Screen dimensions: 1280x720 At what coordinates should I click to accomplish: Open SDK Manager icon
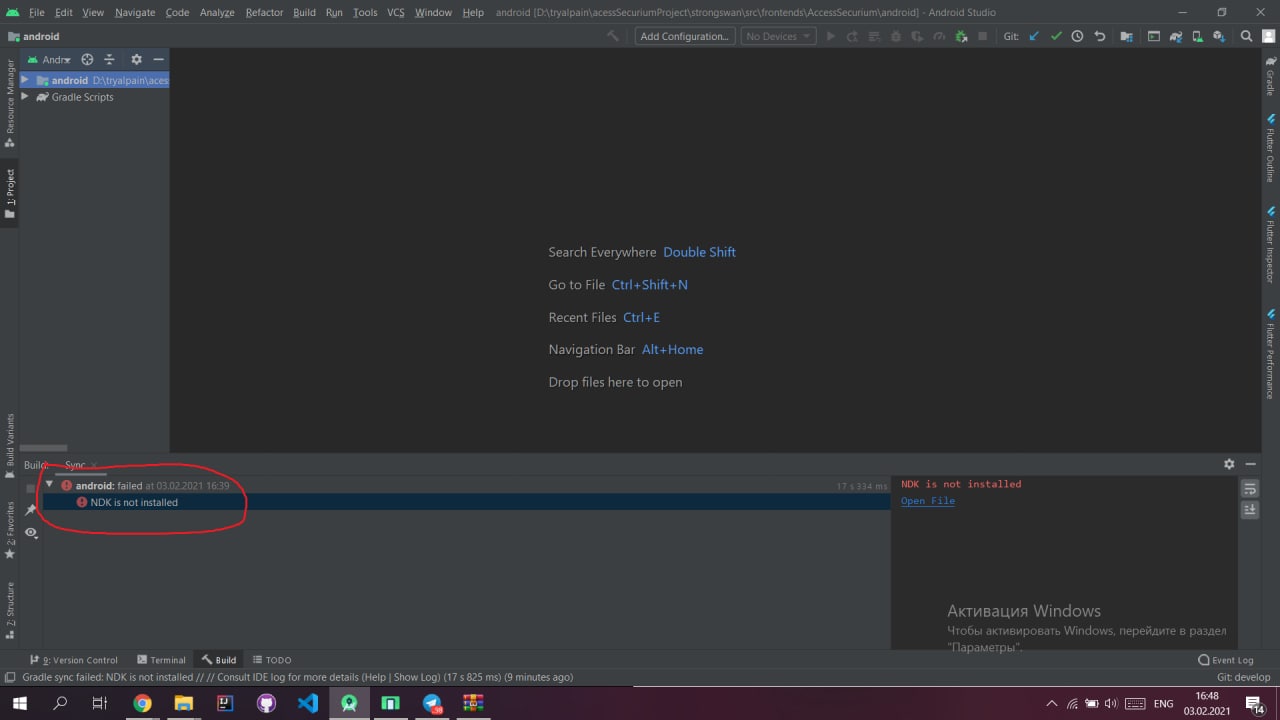pos(1219,36)
